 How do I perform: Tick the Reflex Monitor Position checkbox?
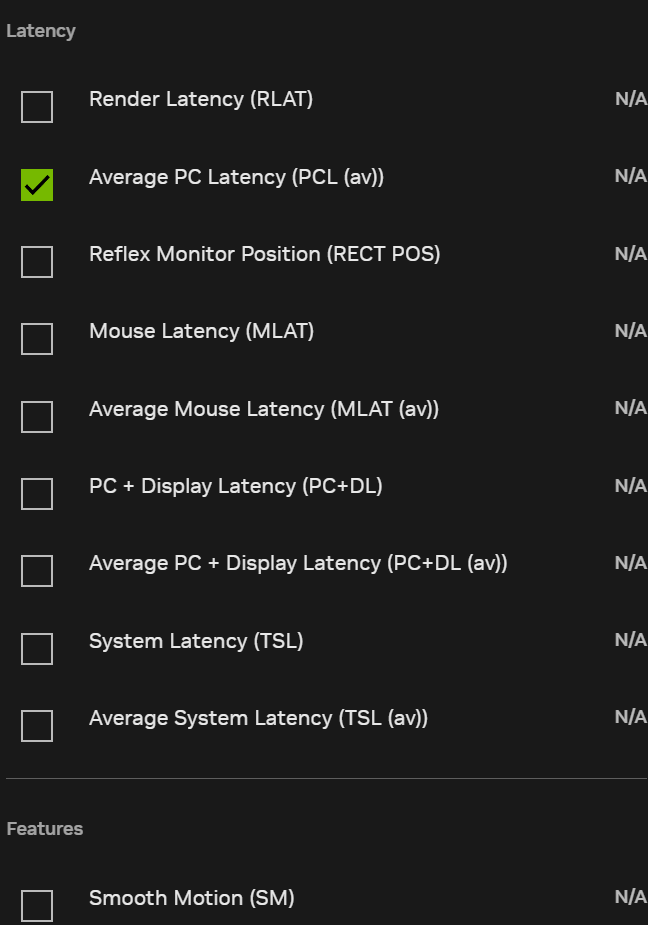(x=37, y=262)
